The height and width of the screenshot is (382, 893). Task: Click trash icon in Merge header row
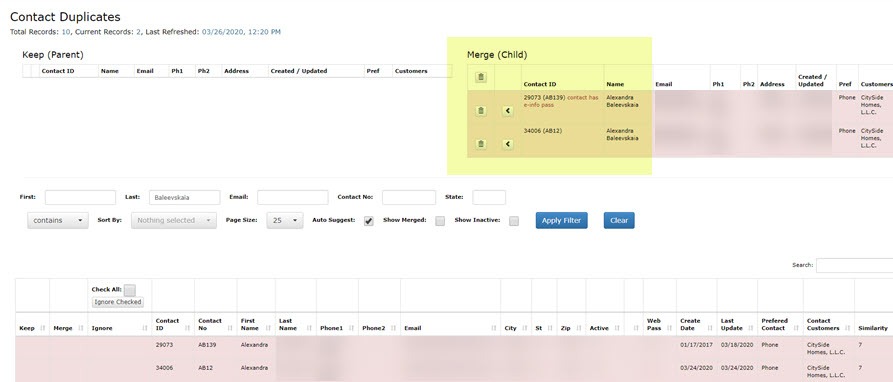click(x=481, y=77)
